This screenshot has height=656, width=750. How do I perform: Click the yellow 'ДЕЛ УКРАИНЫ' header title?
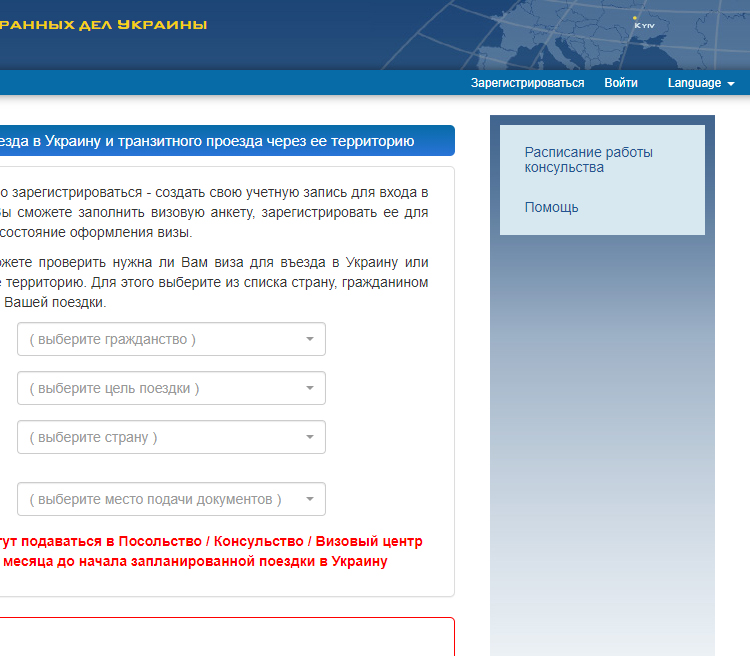[x=105, y=24]
